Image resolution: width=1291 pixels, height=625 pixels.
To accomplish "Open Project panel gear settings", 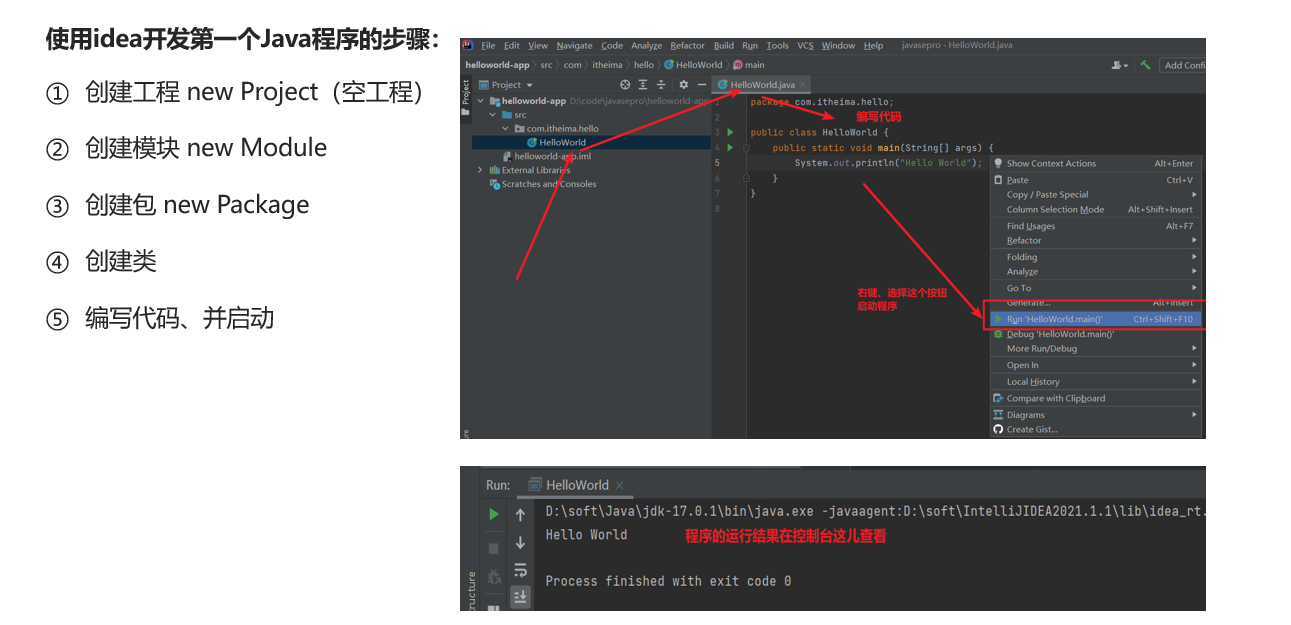I will 684,85.
